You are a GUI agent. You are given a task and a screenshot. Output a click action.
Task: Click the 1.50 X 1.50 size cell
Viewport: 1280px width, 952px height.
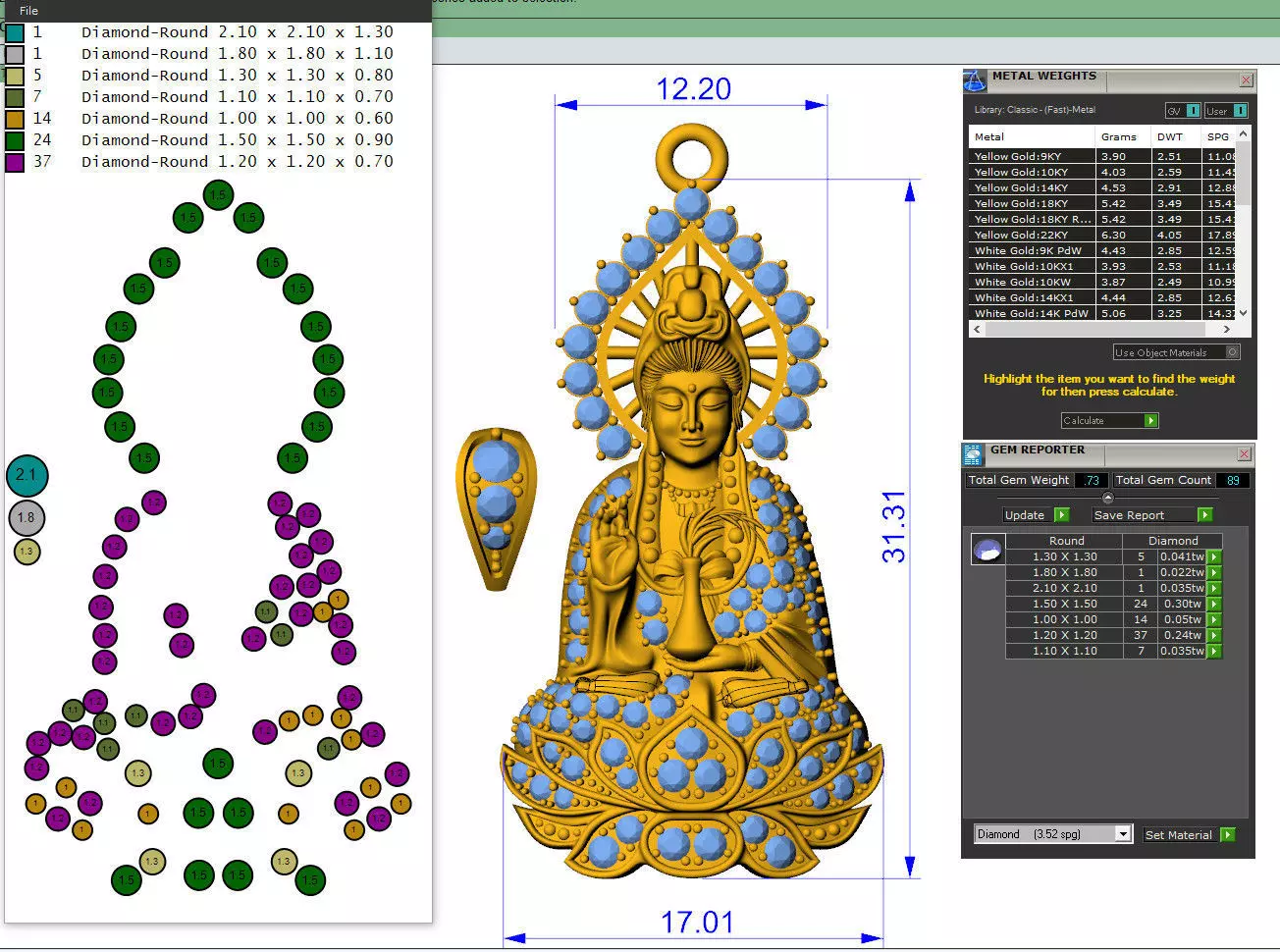[x=1064, y=605]
